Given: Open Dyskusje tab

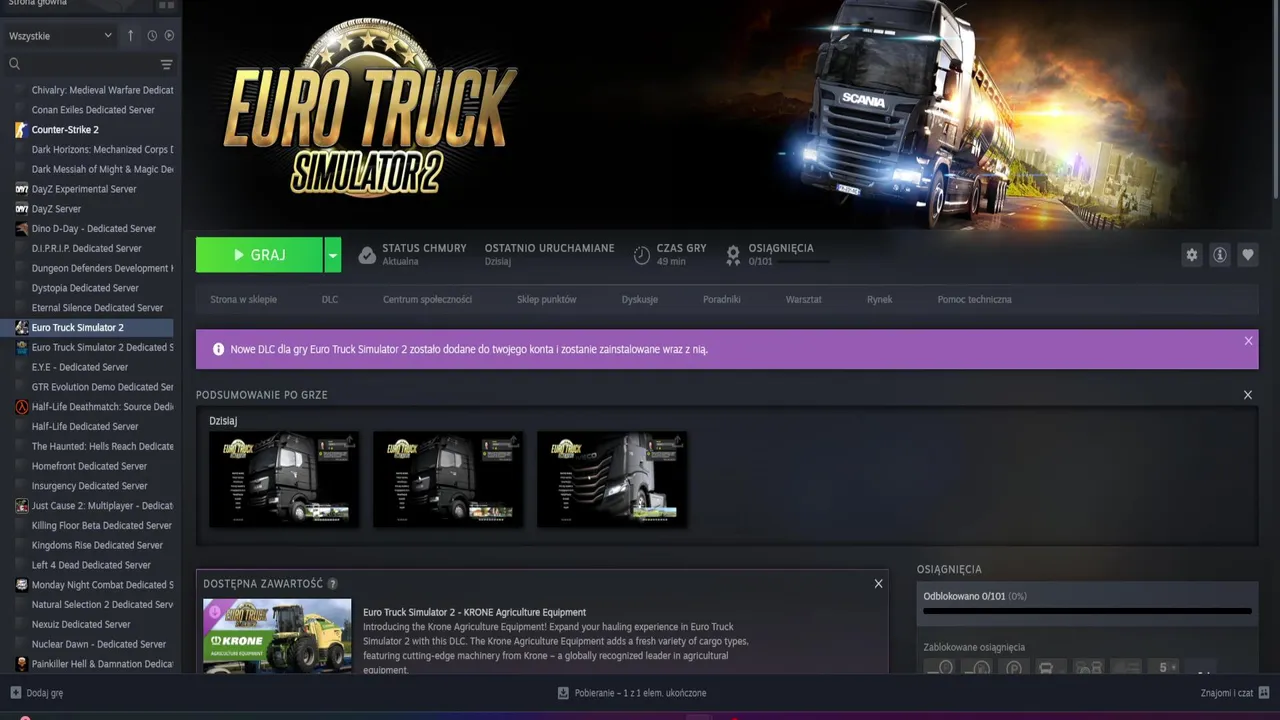Looking at the screenshot, I should (639, 299).
